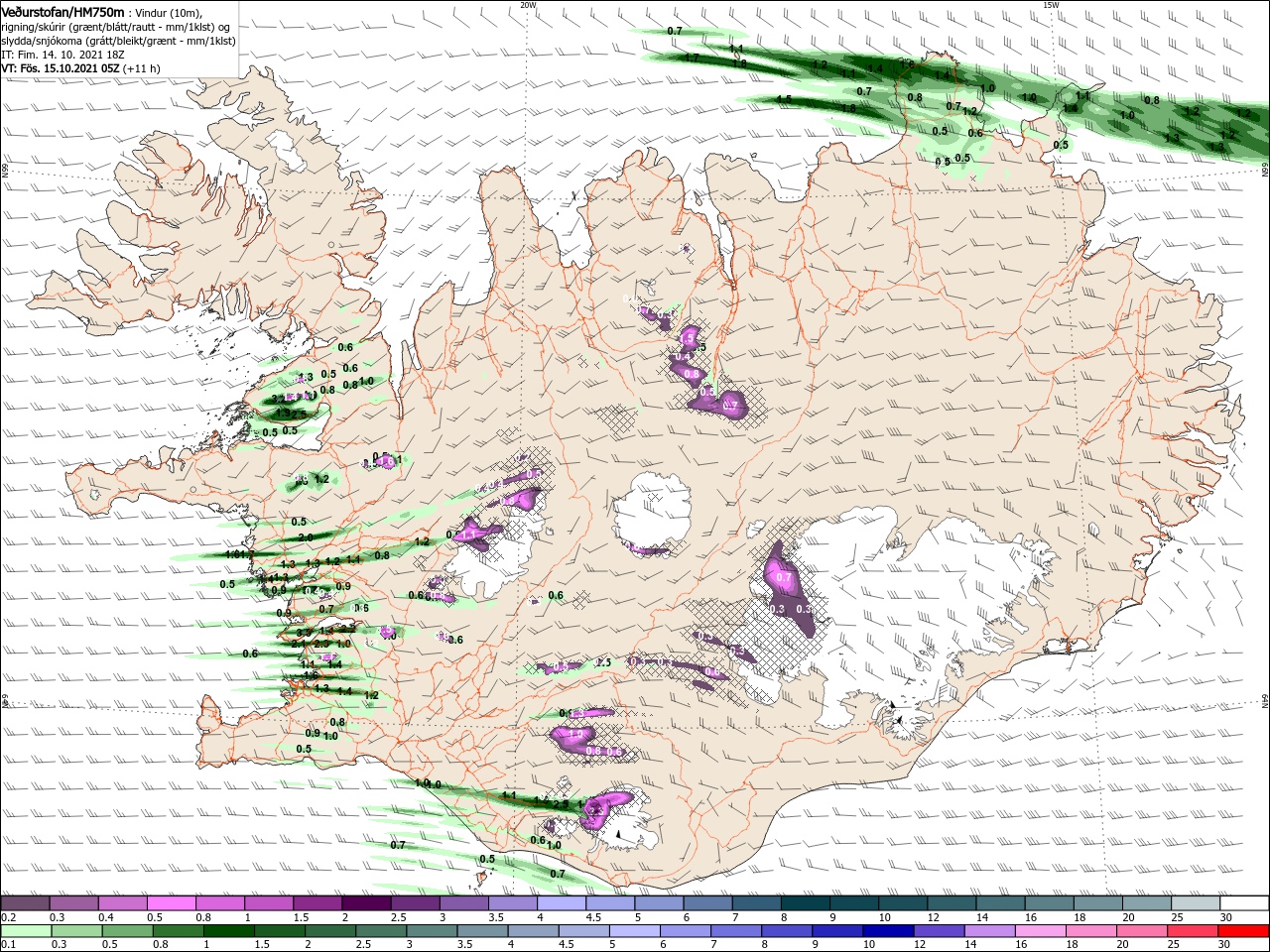
Task: Click the 20W longitude label at top
Action: point(528,5)
